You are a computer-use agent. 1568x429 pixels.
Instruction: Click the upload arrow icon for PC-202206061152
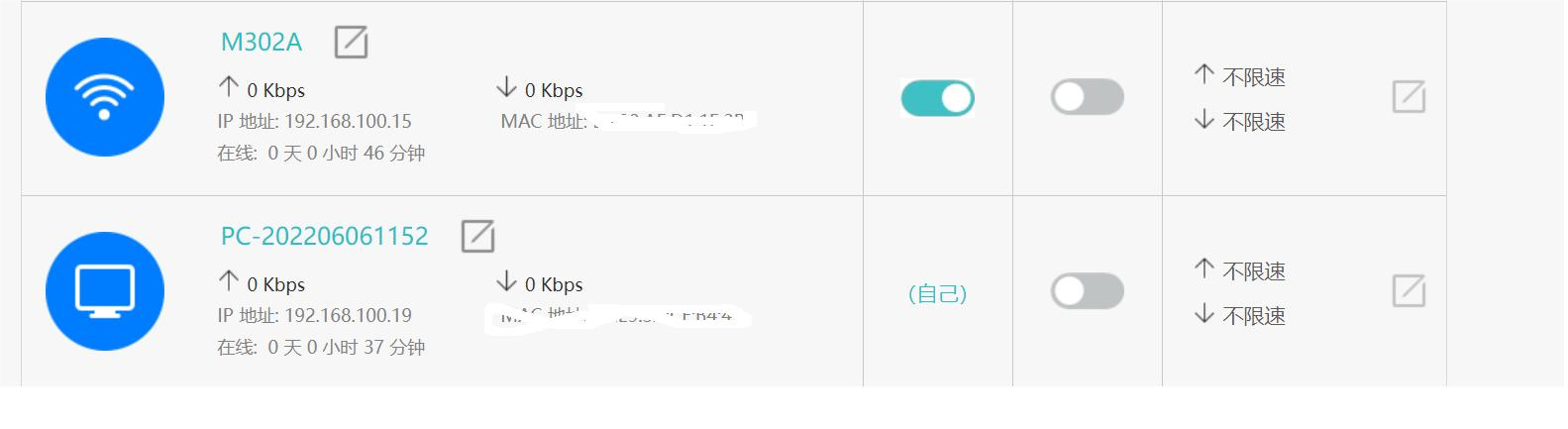[x=228, y=281]
